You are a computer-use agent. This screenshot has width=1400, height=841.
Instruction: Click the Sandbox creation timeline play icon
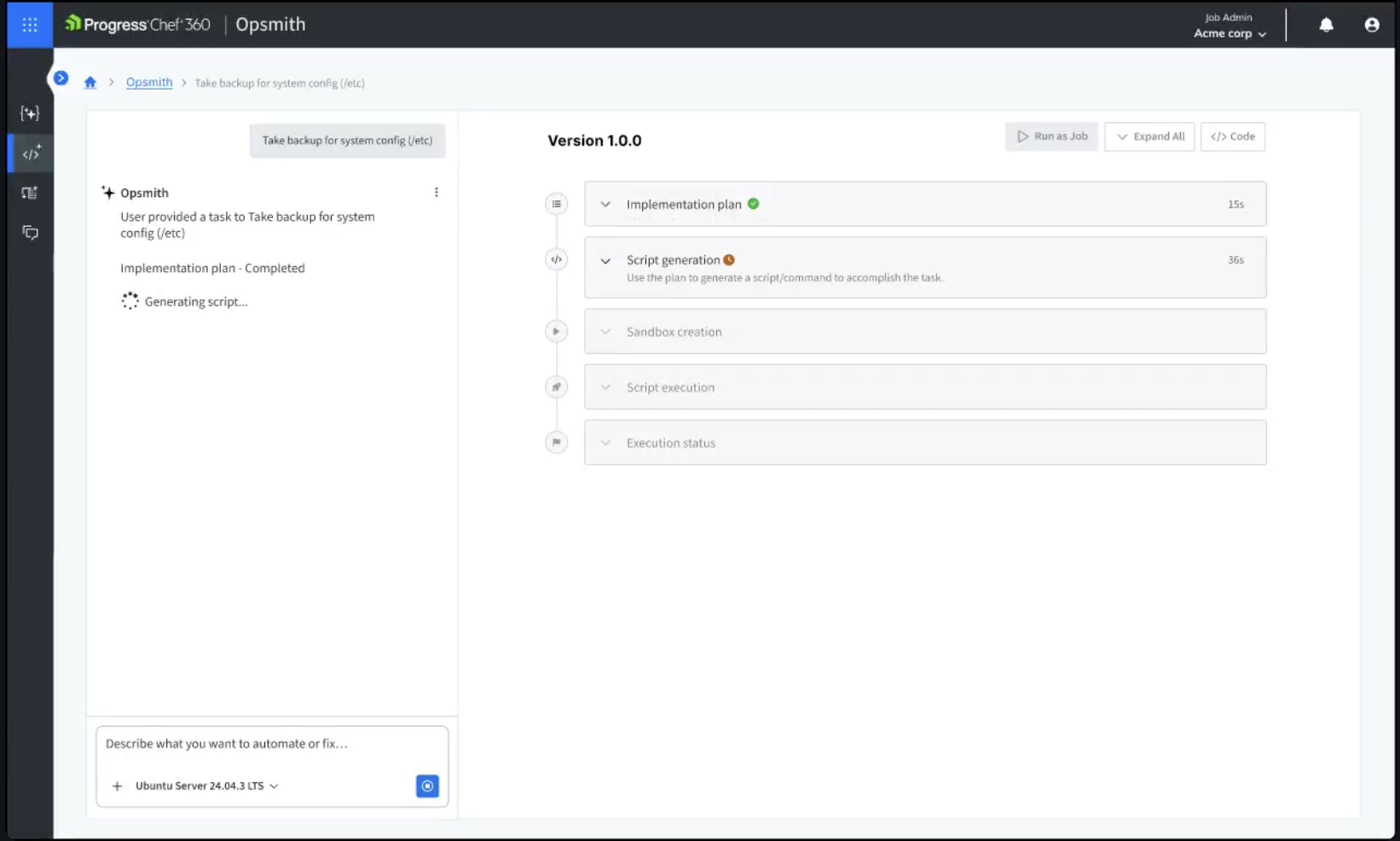556,332
